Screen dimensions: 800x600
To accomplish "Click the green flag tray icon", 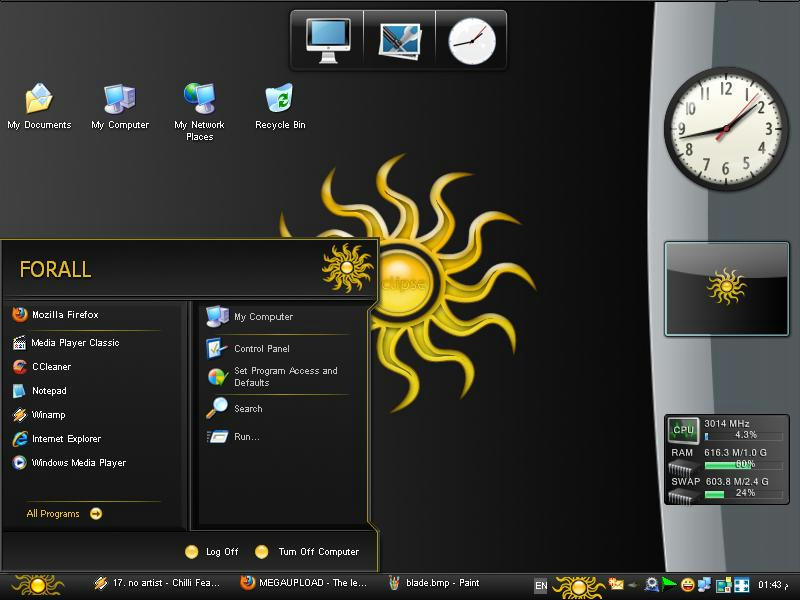I will (669, 584).
